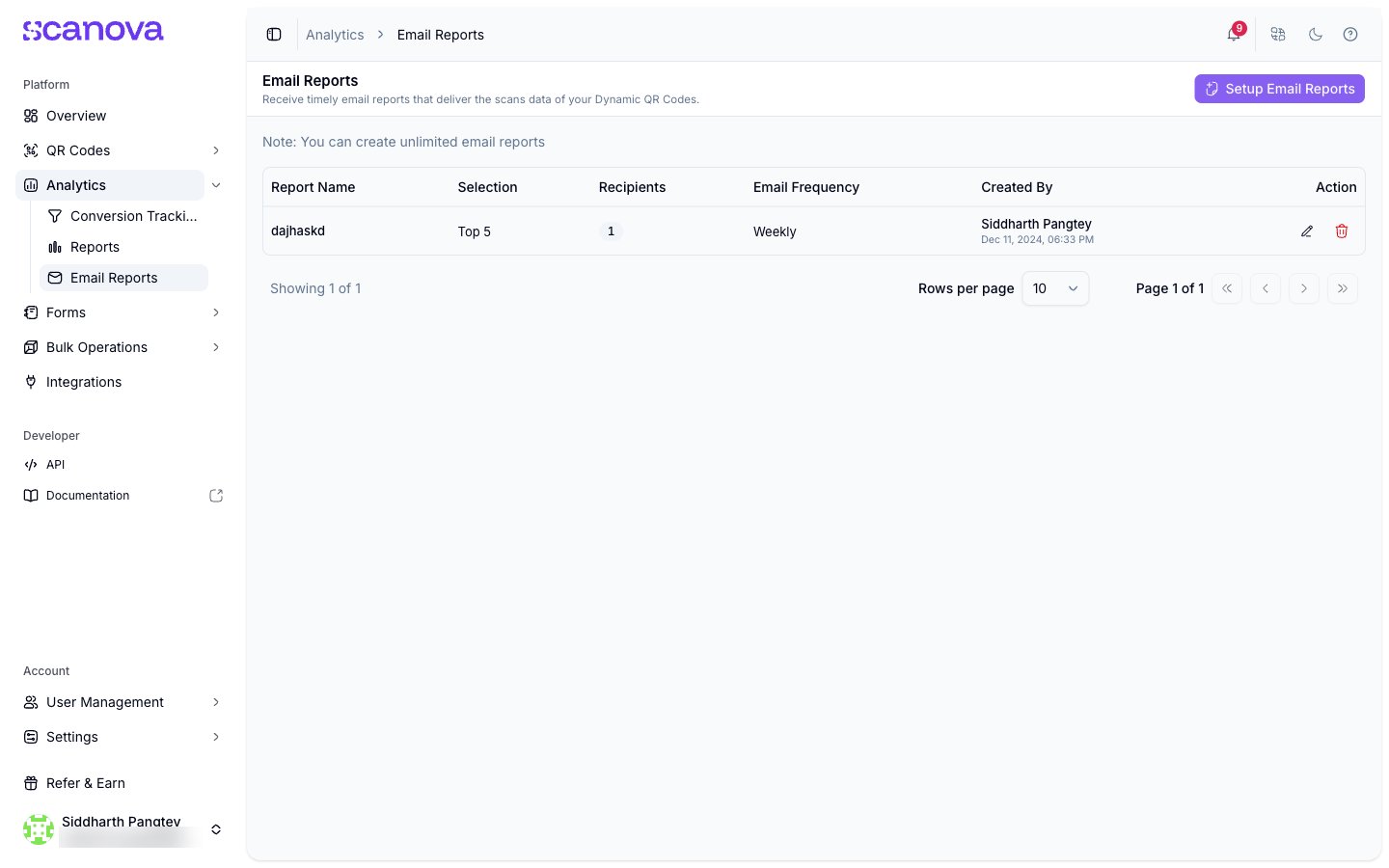Open Conversion Tracking in sidebar

(123, 216)
